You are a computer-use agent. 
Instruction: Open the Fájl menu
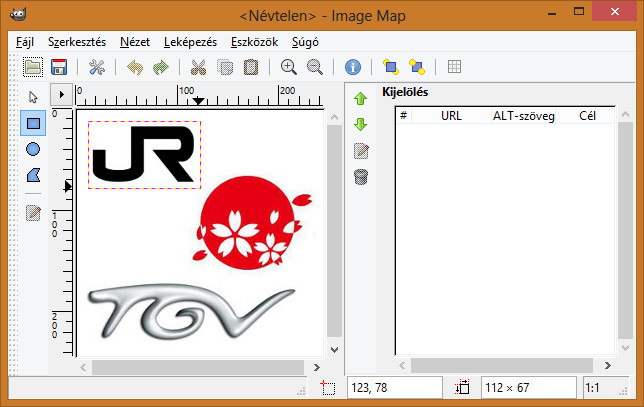pos(25,42)
